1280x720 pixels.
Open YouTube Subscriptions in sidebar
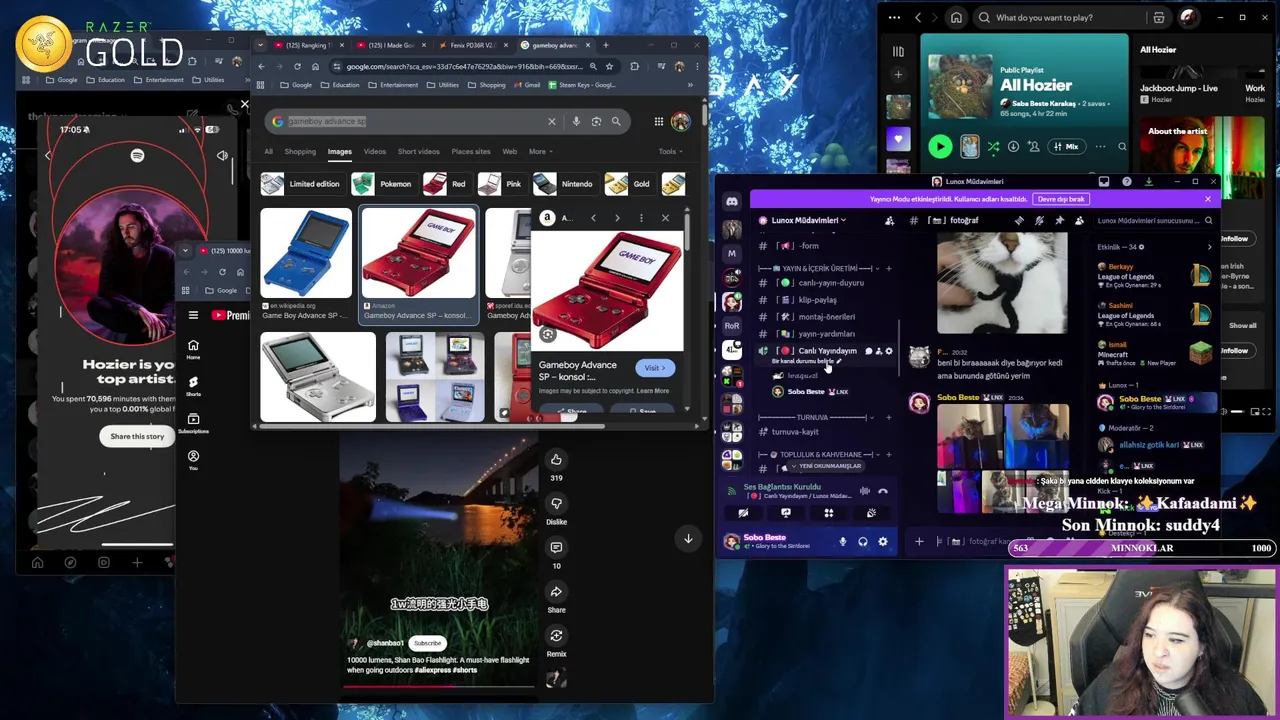tap(193, 423)
